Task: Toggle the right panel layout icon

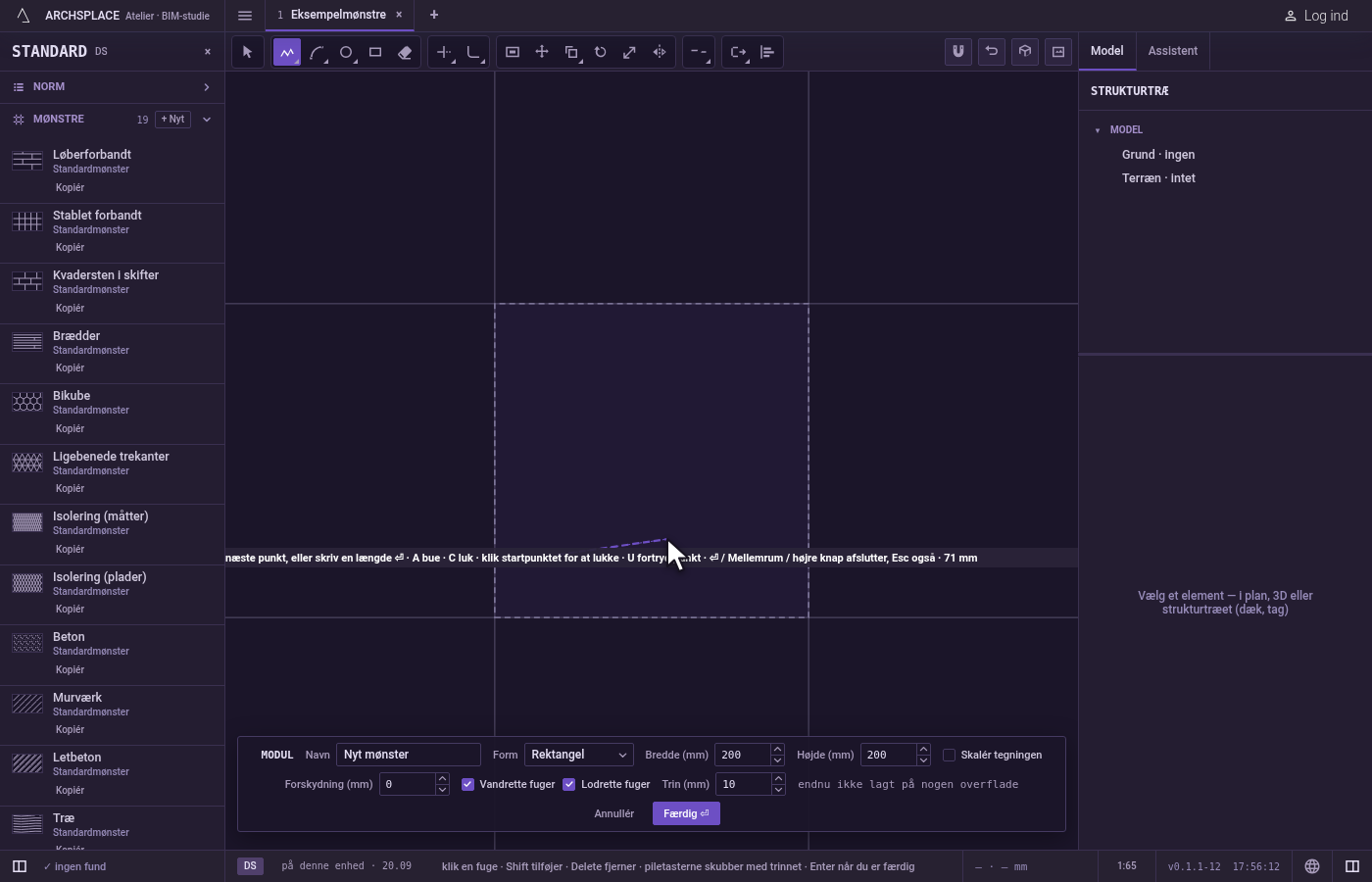Action: [x=1352, y=866]
